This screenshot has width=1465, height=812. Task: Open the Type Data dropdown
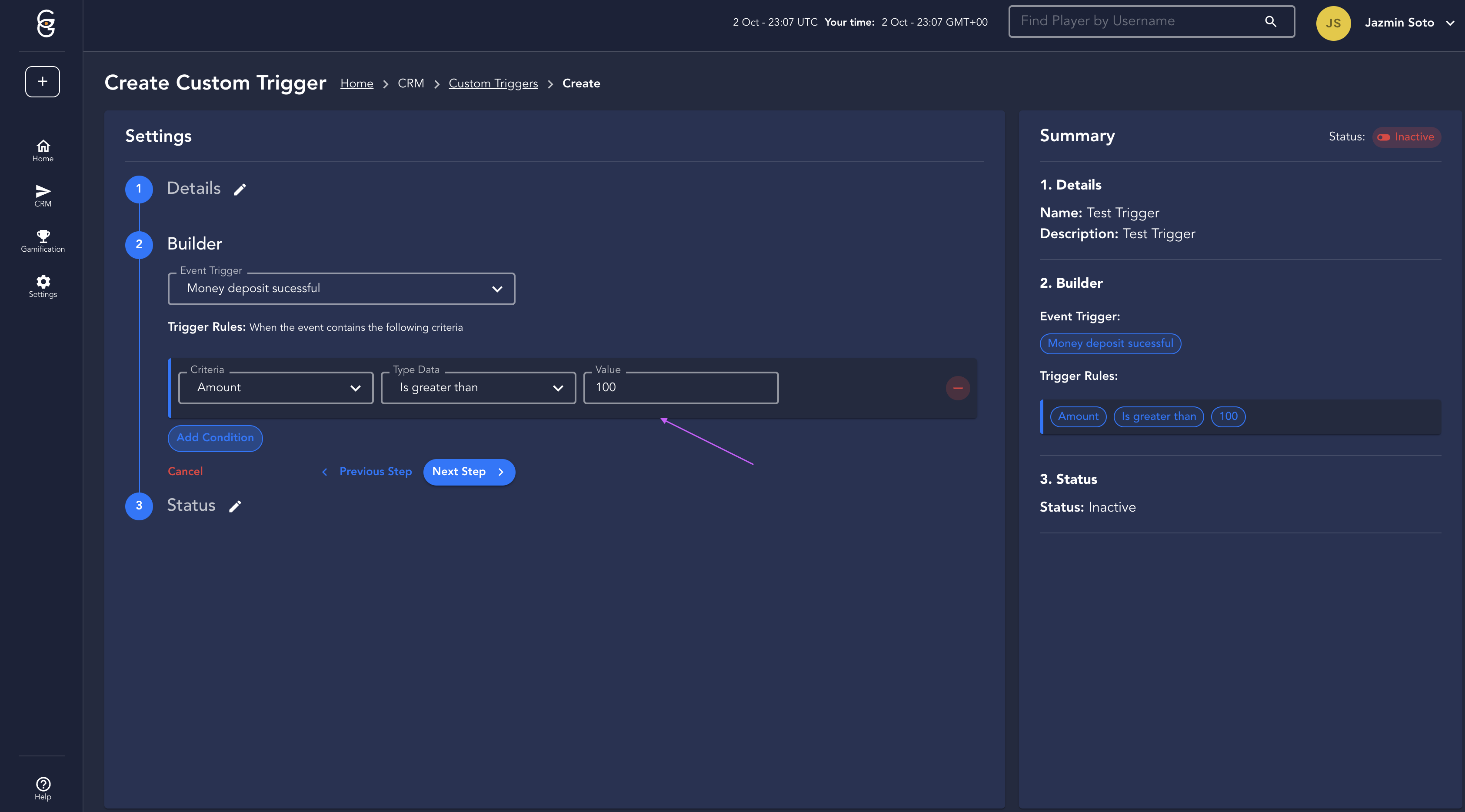point(478,388)
